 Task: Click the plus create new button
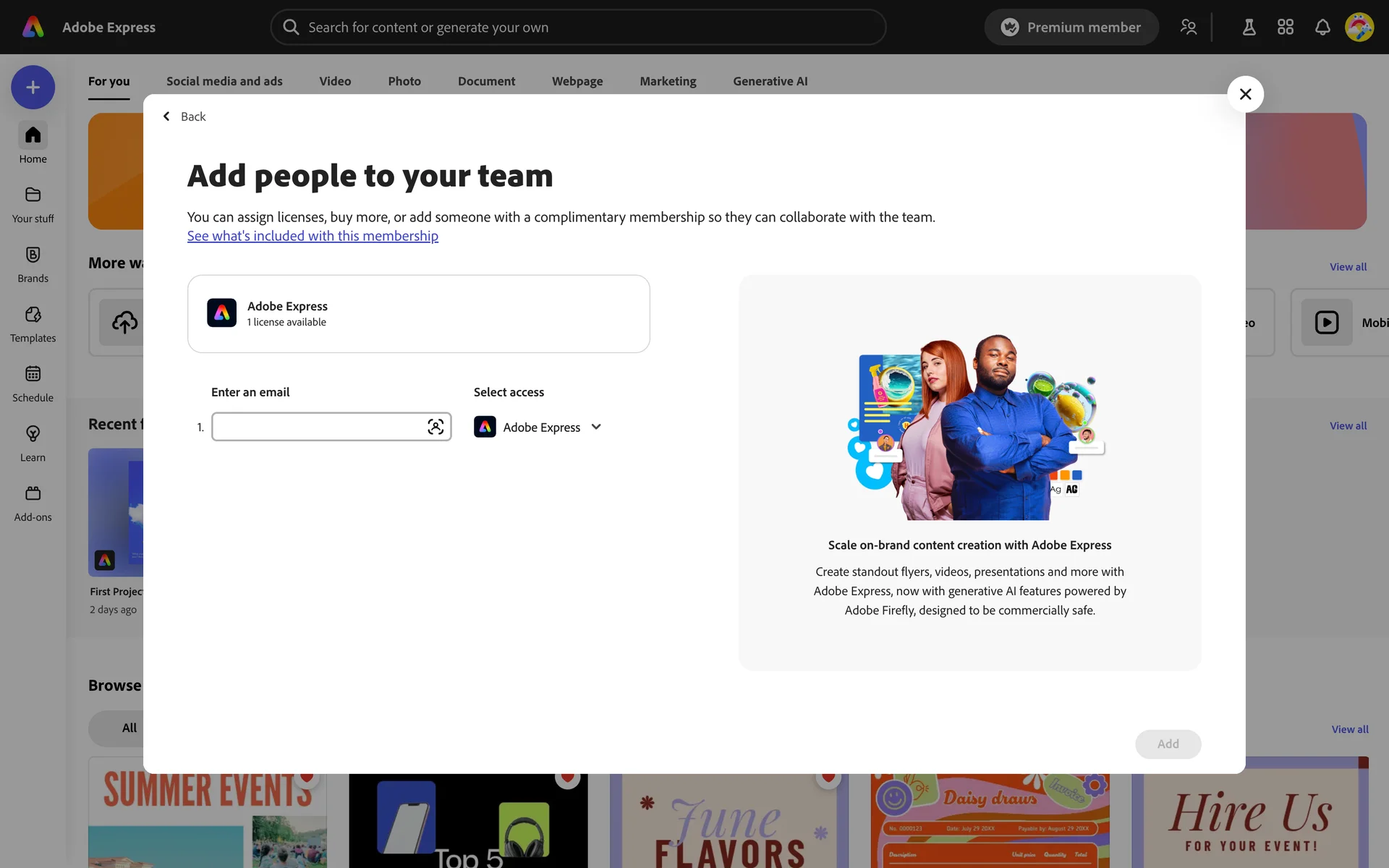click(33, 88)
